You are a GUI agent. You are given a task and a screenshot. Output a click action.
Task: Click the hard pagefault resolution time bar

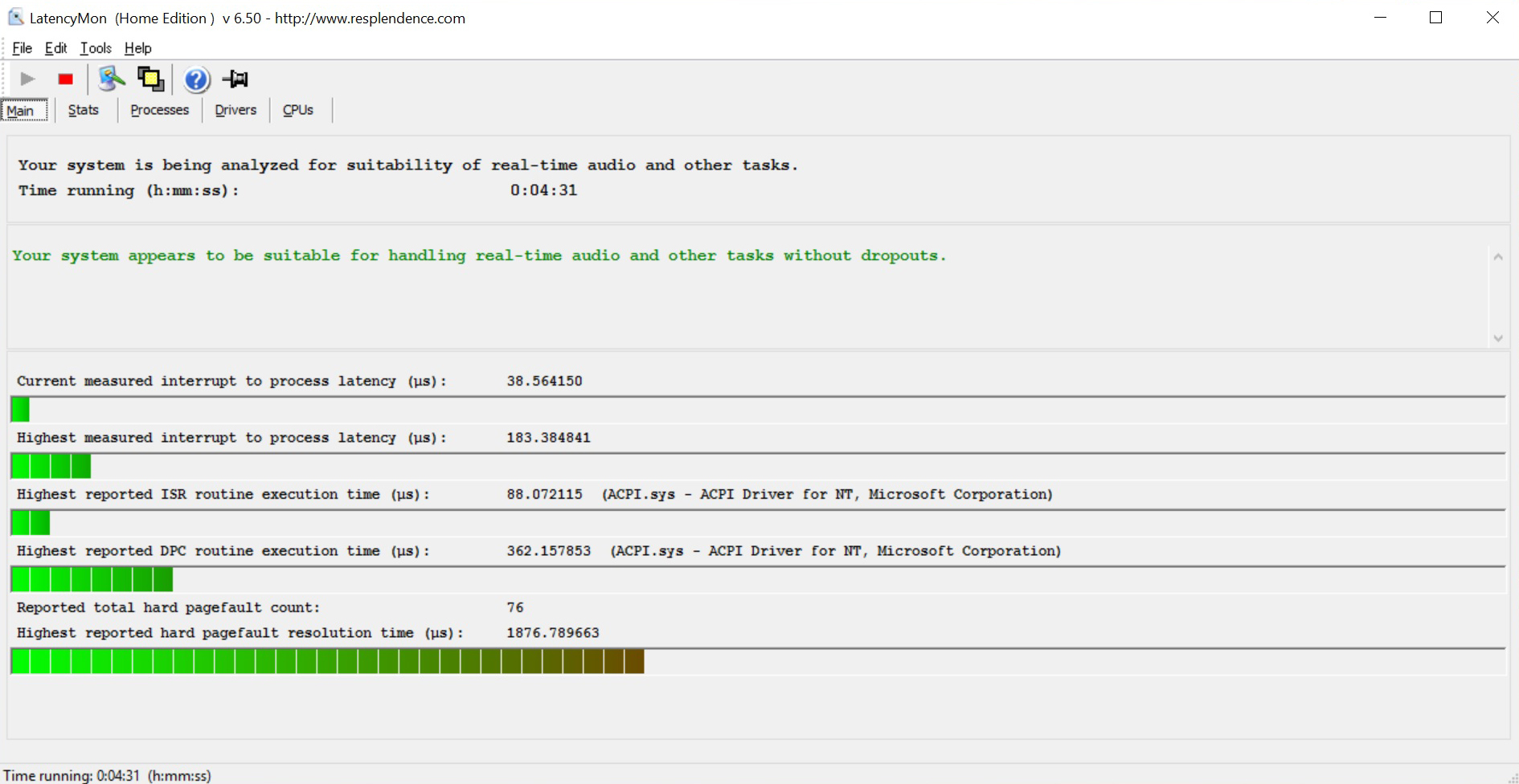click(x=327, y=661)
